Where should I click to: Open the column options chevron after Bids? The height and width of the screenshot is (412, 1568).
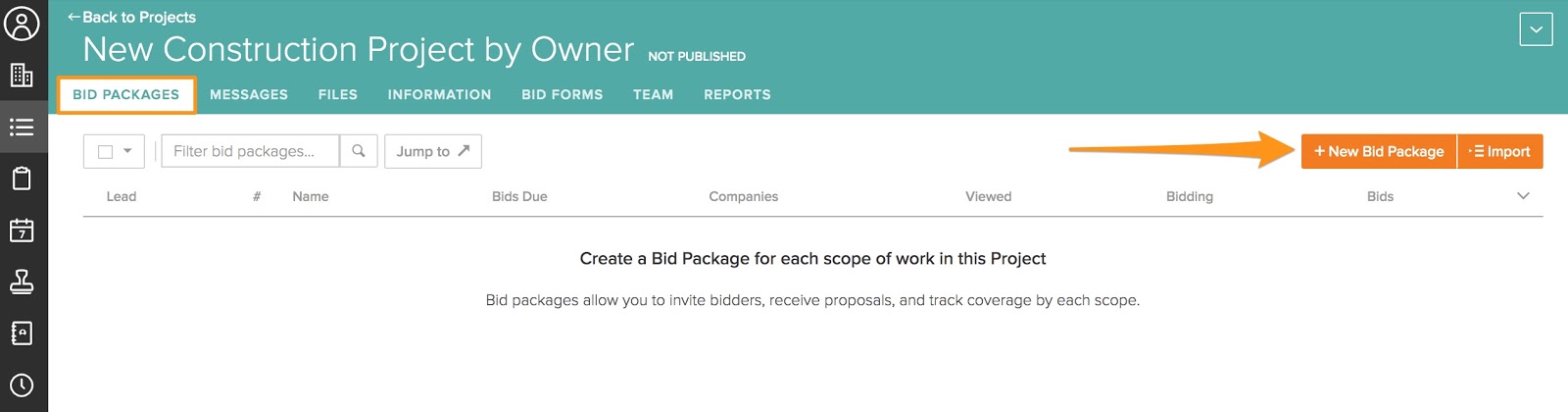(1523, 196)
